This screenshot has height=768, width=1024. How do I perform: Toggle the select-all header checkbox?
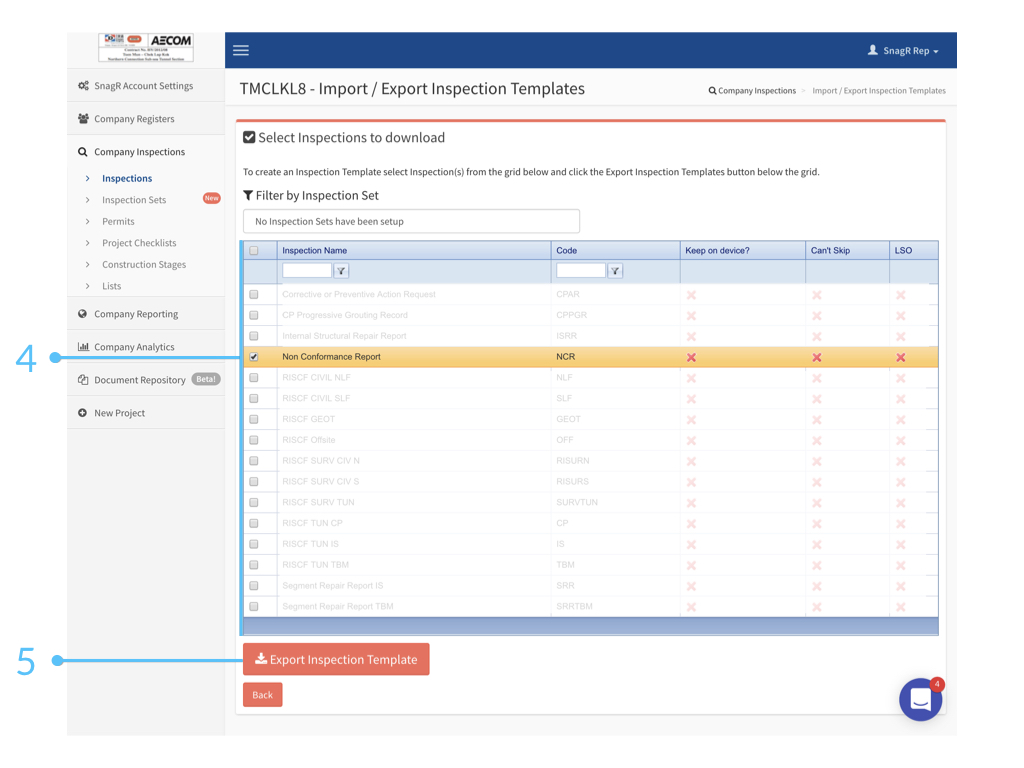point(254,251)
